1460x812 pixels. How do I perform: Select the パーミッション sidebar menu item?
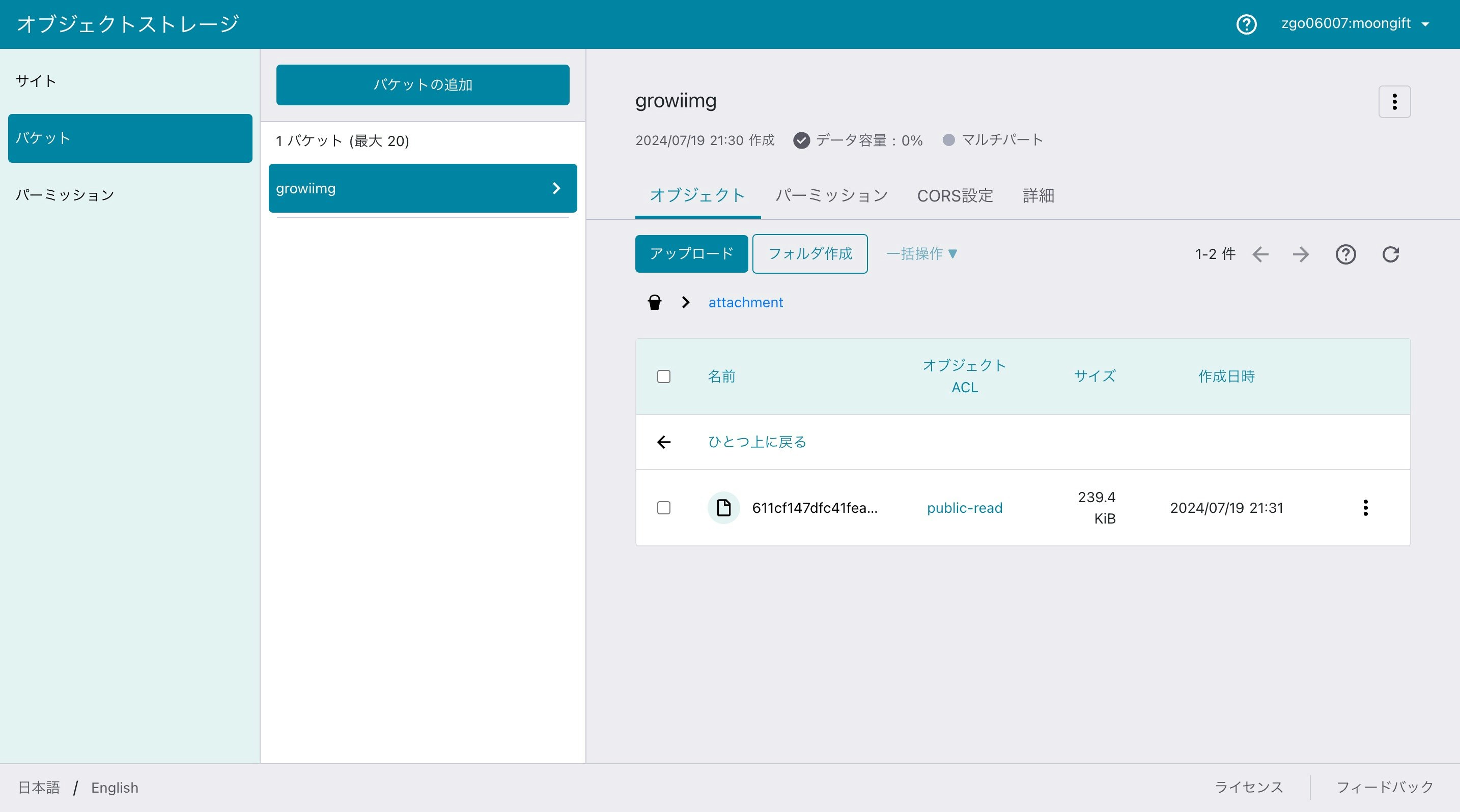tap(65, 195)
